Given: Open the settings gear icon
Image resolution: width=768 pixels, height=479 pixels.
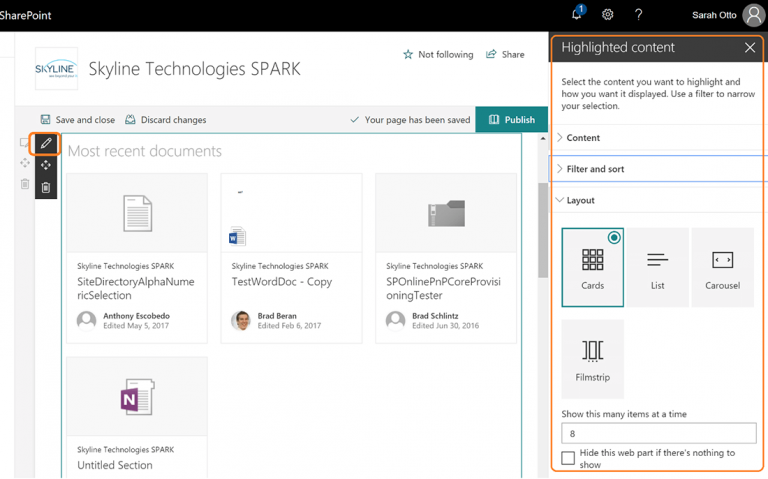Looking at the screenshot, I should [x=608, y=15].
